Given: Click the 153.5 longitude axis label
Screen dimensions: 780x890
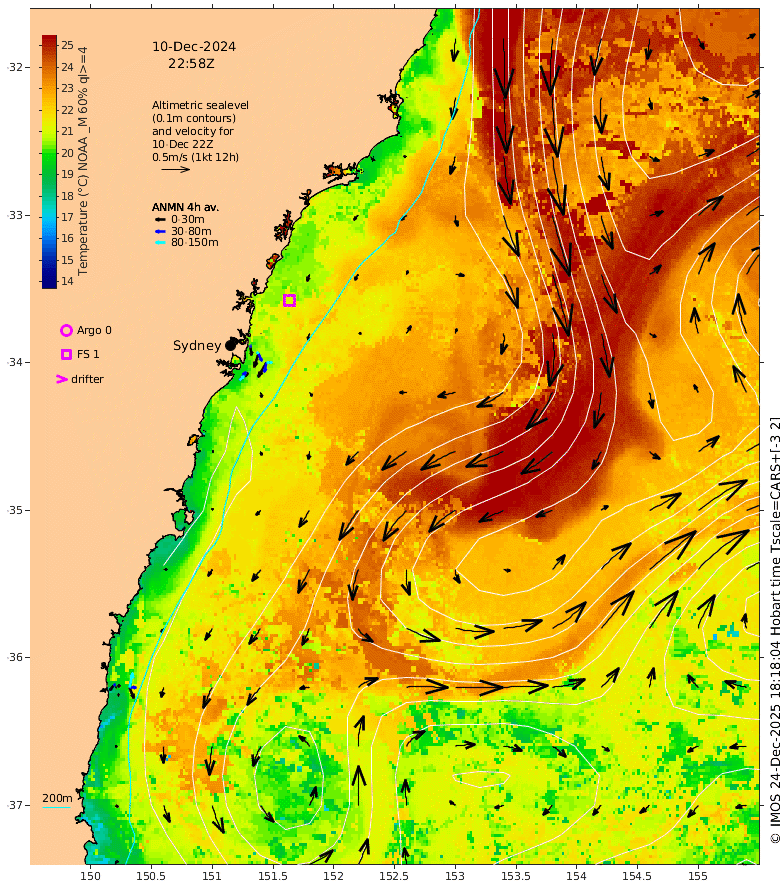Looking at the screenshot, I should (x=516, y=876).
